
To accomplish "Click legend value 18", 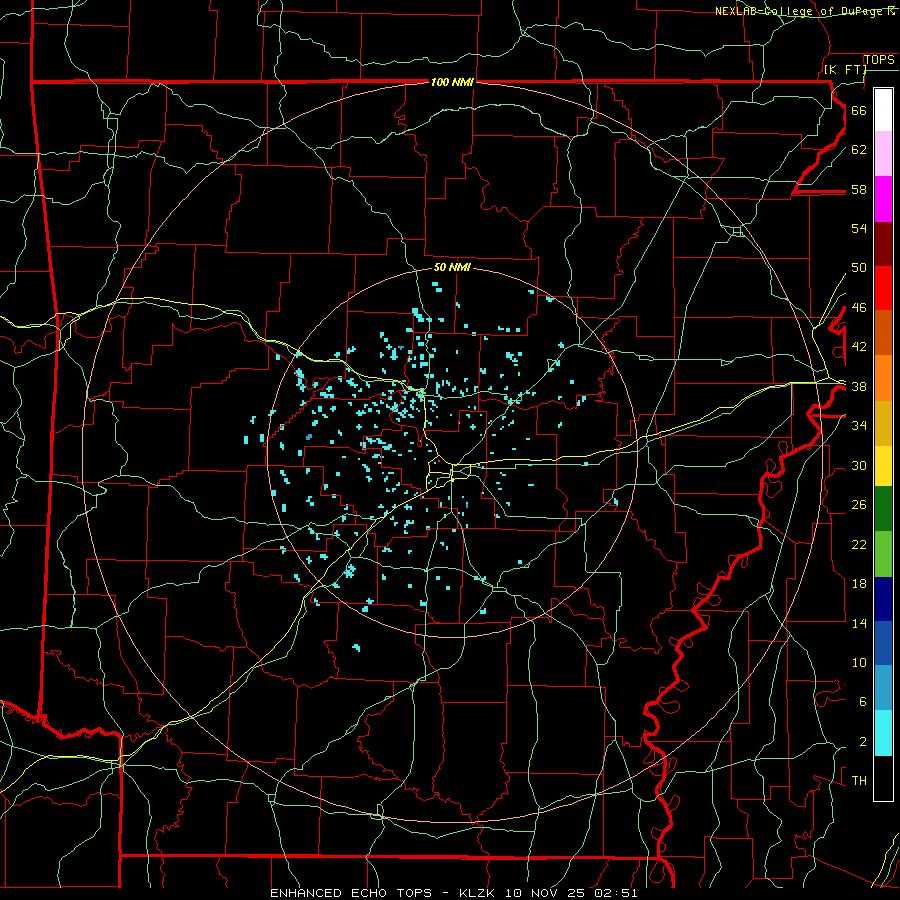I will (x=858, y=584).
